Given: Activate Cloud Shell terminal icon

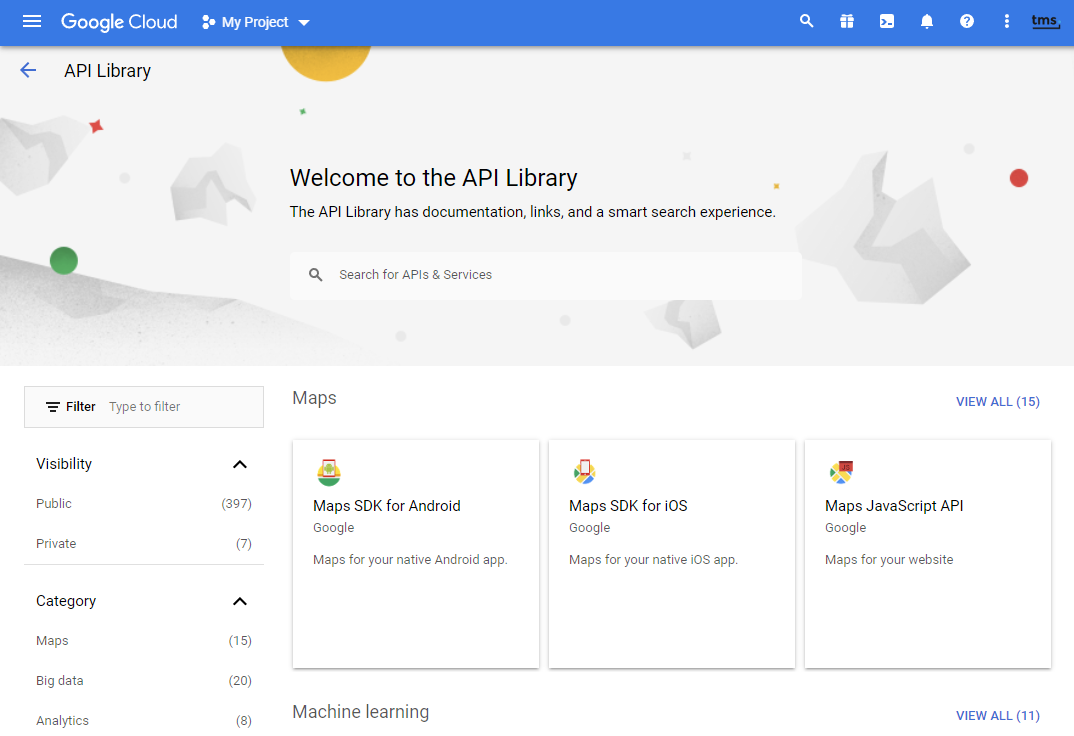Looking at the screenshot, I should point(887,21).
